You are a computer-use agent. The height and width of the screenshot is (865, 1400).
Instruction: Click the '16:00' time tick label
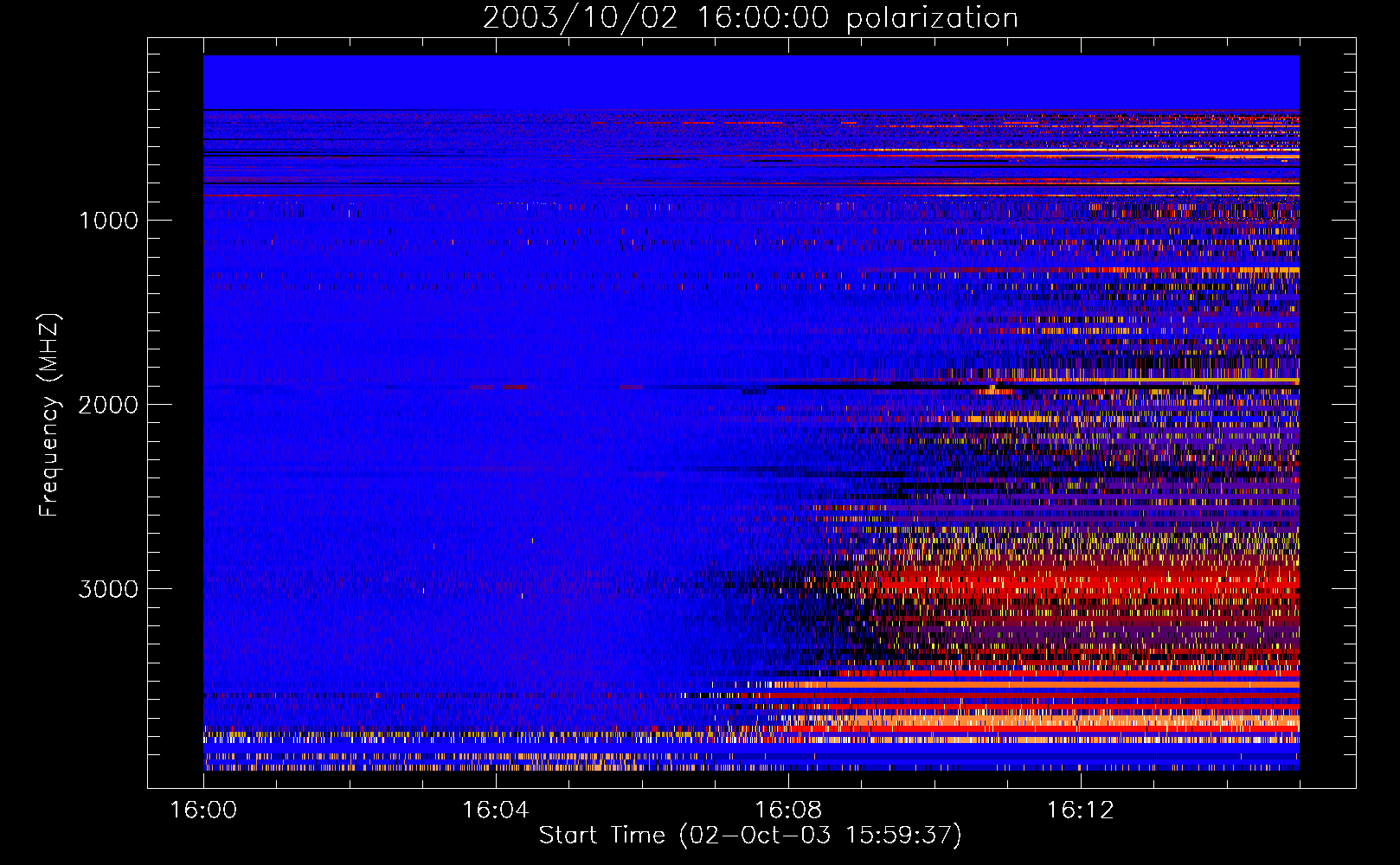[203, 811]
